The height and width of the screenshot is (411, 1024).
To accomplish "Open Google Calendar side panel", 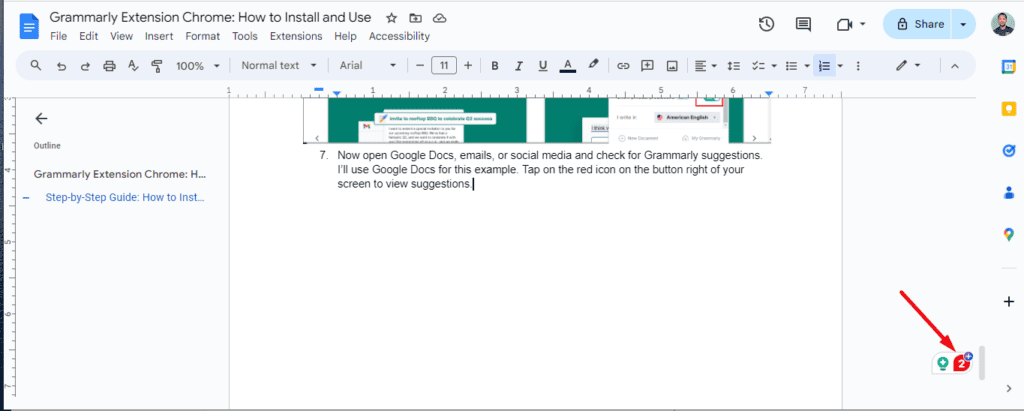I will 1008,67.
